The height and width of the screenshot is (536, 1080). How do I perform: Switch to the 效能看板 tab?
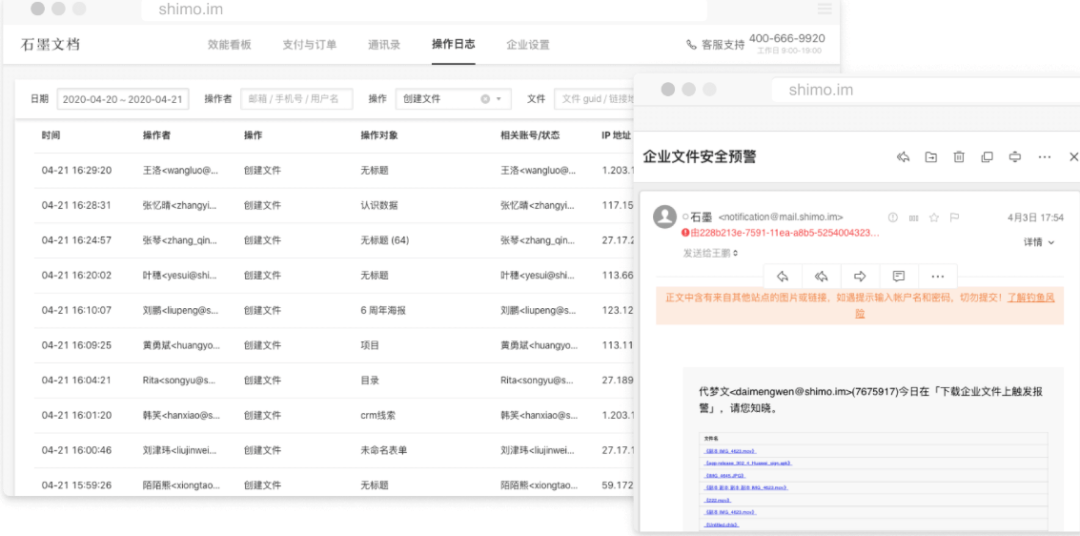(x=229, y=45)
